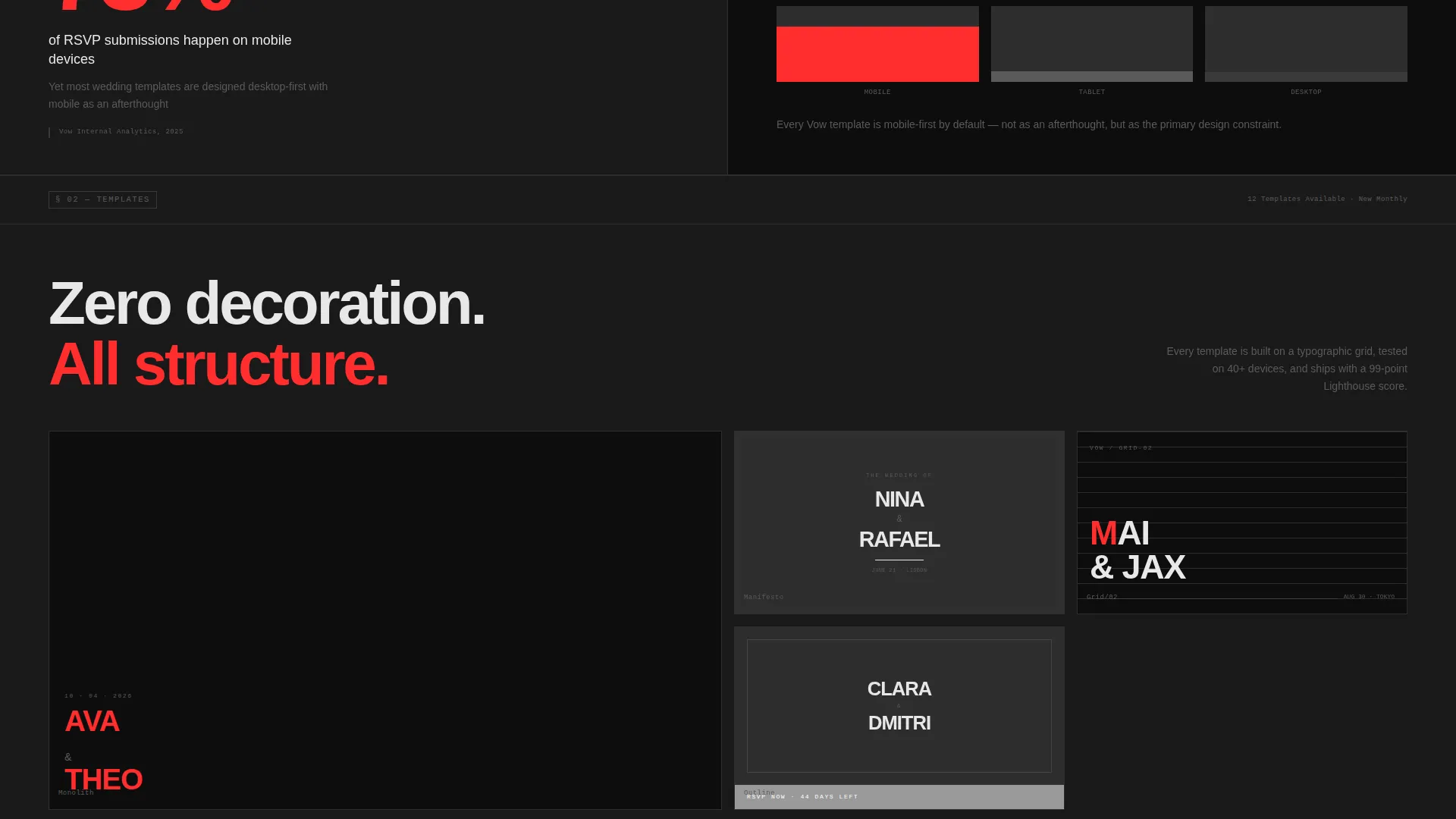Click the § 02 — TEMPLATES section badge
Viewport: 1456px width, 819px height.
point(102,199)
